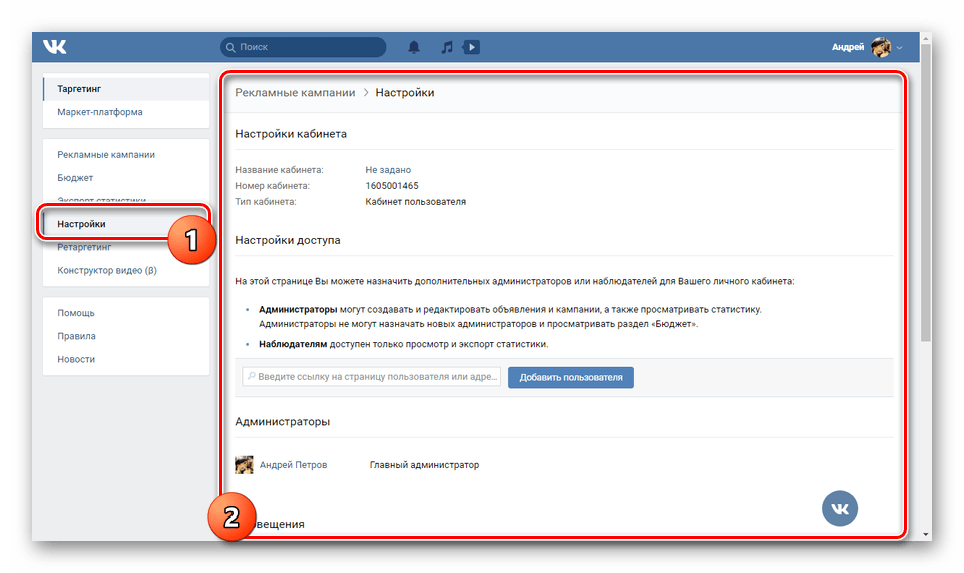
Task: Click the Администраторы section heading
Action: tap(283, 421)
